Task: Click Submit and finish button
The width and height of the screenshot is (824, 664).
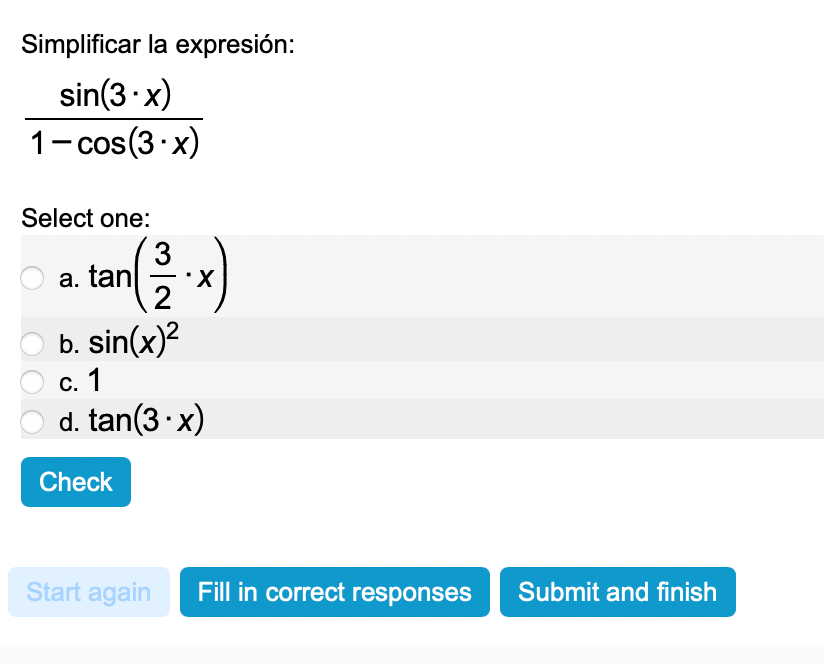Action: [617, 592]
